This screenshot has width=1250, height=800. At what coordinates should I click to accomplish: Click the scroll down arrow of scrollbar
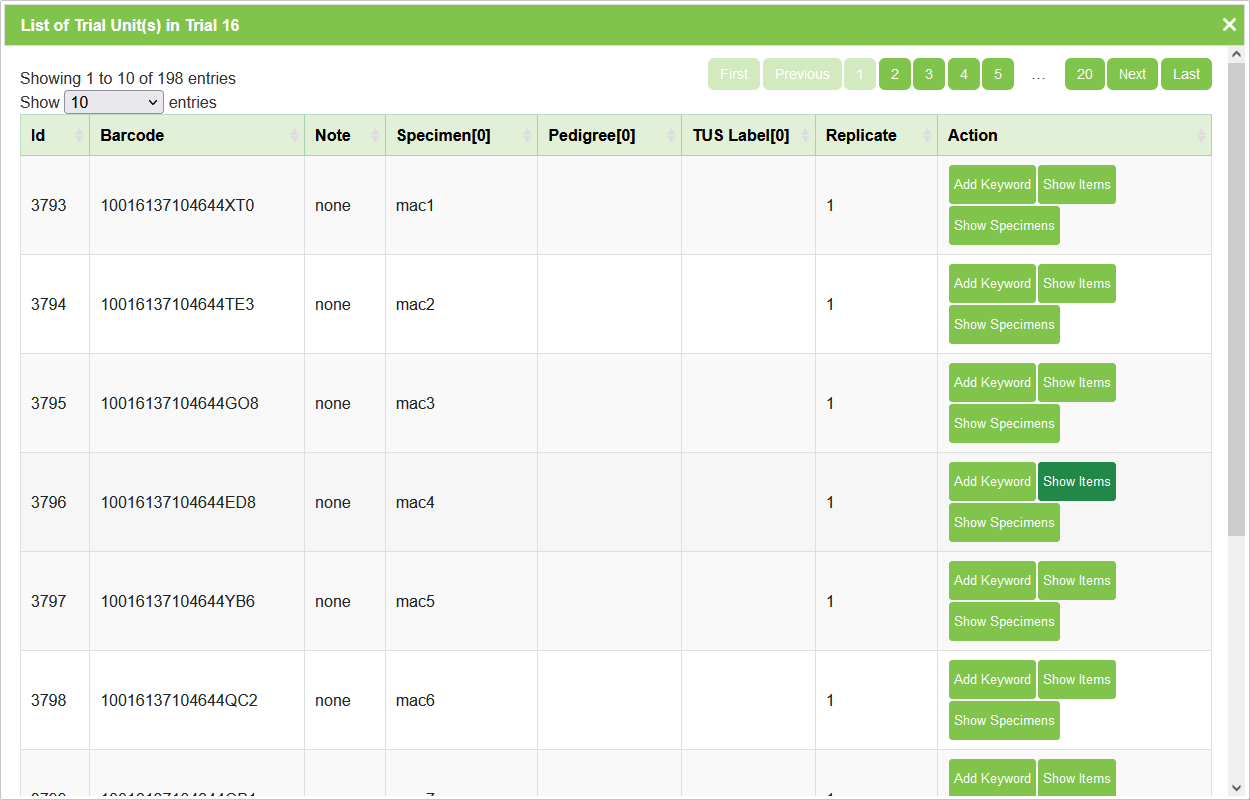point(1236,788)
